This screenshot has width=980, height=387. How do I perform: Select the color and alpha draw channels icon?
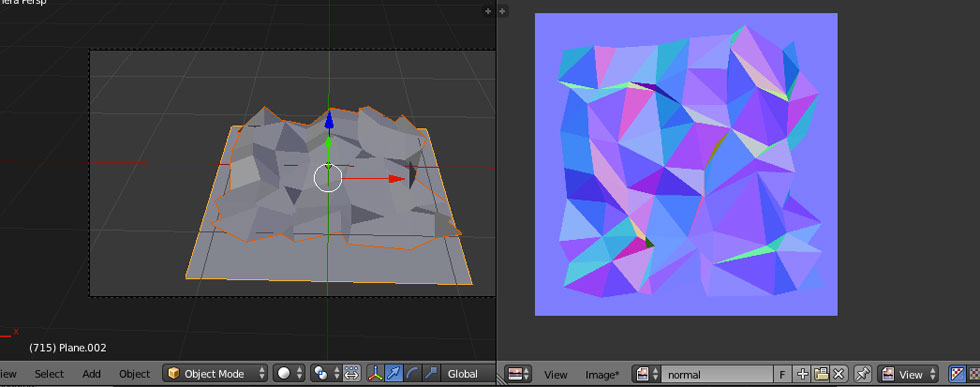point(957,374)
